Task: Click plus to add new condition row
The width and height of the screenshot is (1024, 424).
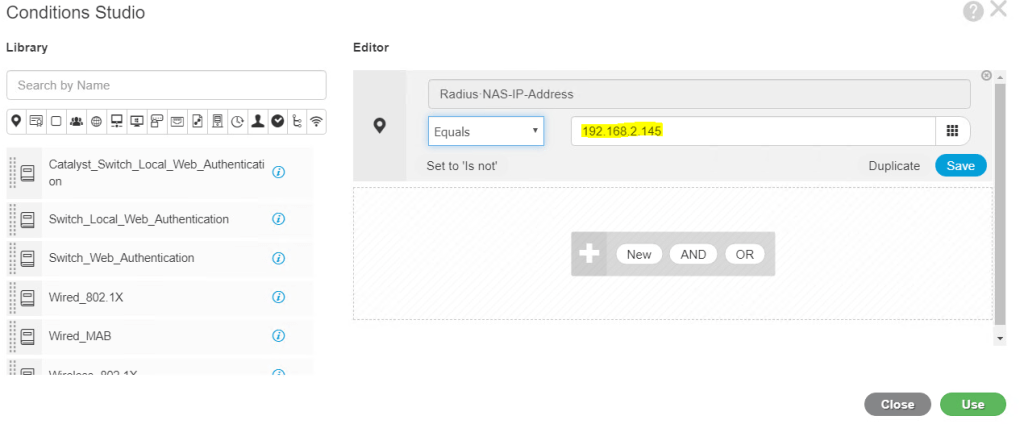Action: [x=589, y=254]
